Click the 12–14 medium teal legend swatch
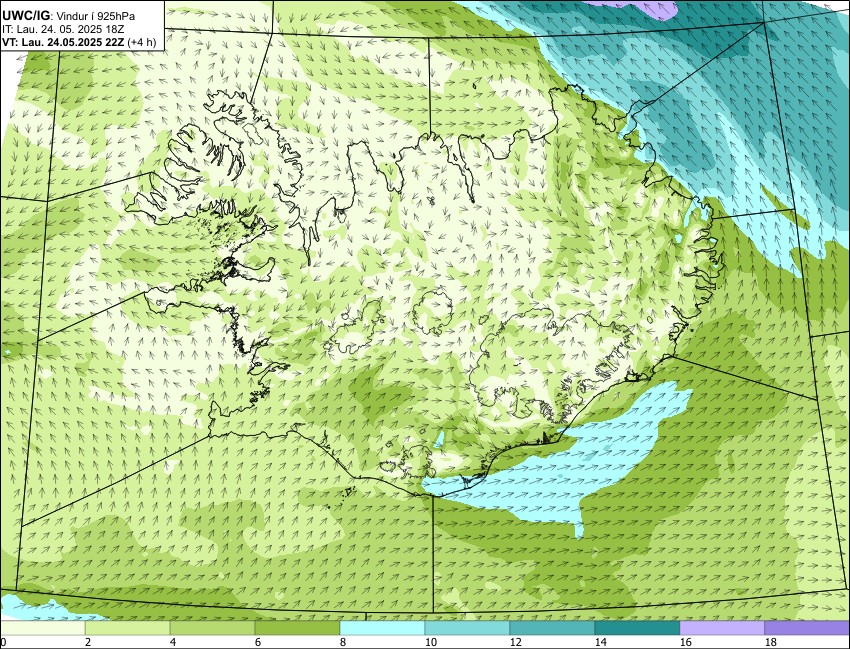Screen dimensions: 850x649 click(552, 628)
